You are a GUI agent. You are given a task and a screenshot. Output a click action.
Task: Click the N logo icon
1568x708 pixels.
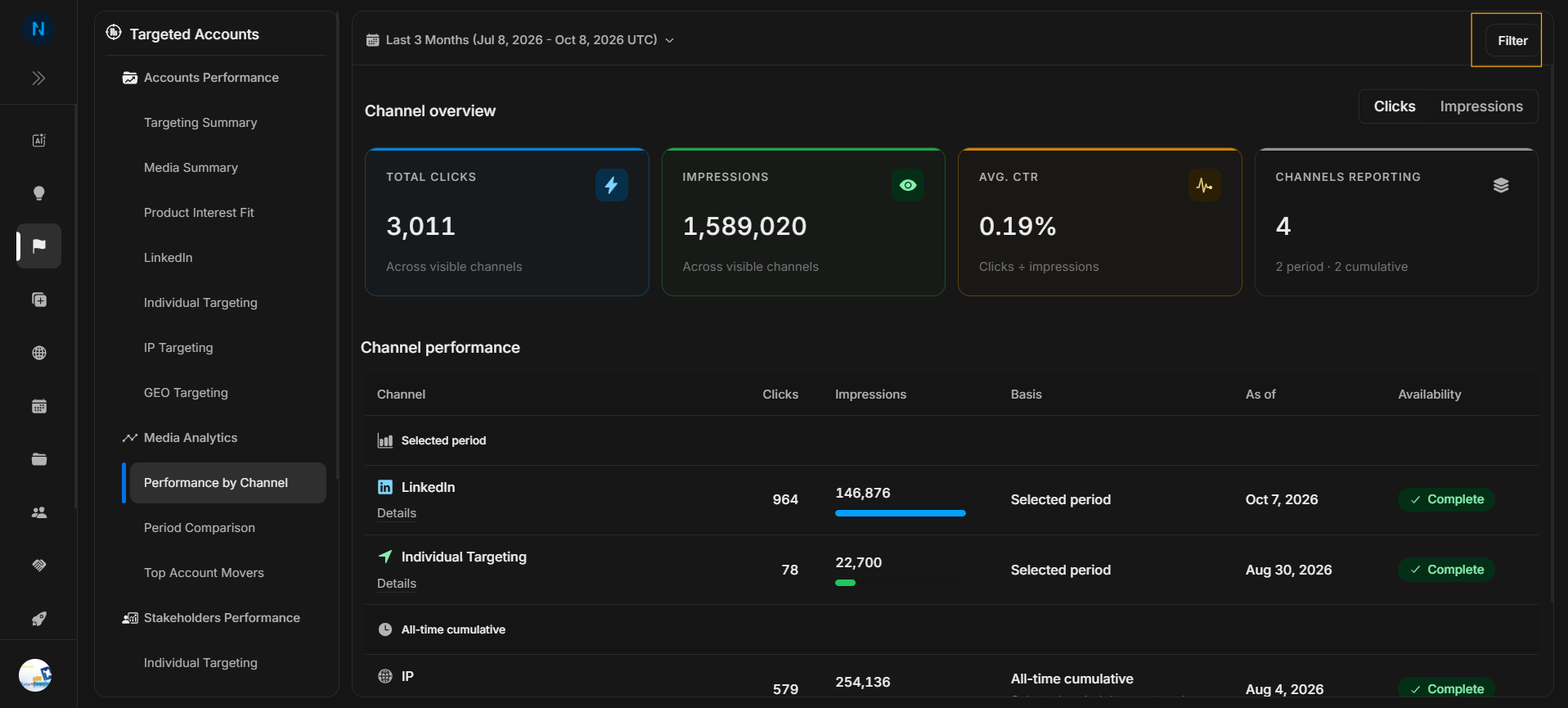(x=38, y=29)
